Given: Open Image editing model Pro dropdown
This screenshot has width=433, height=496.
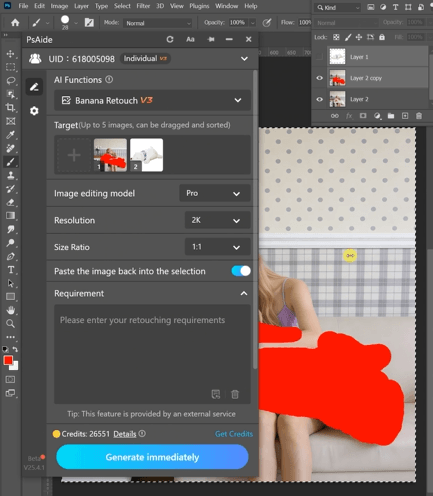Looking at the screenshot, I should coord(215,193).
